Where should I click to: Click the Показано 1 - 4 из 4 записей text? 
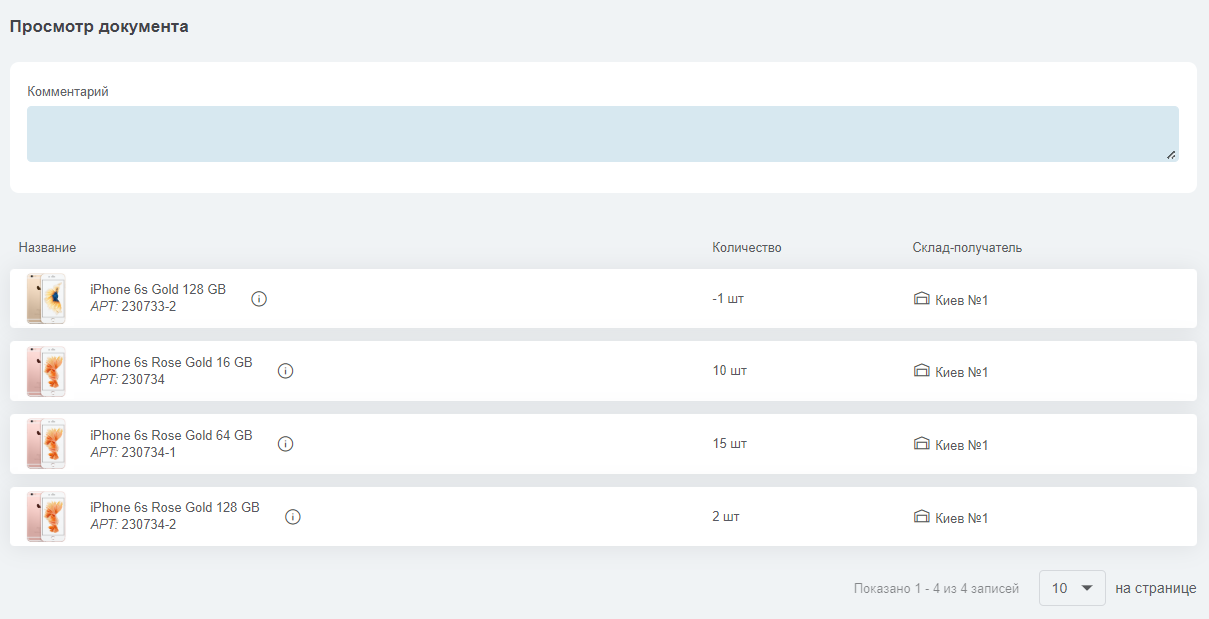(x=937, y=589)
